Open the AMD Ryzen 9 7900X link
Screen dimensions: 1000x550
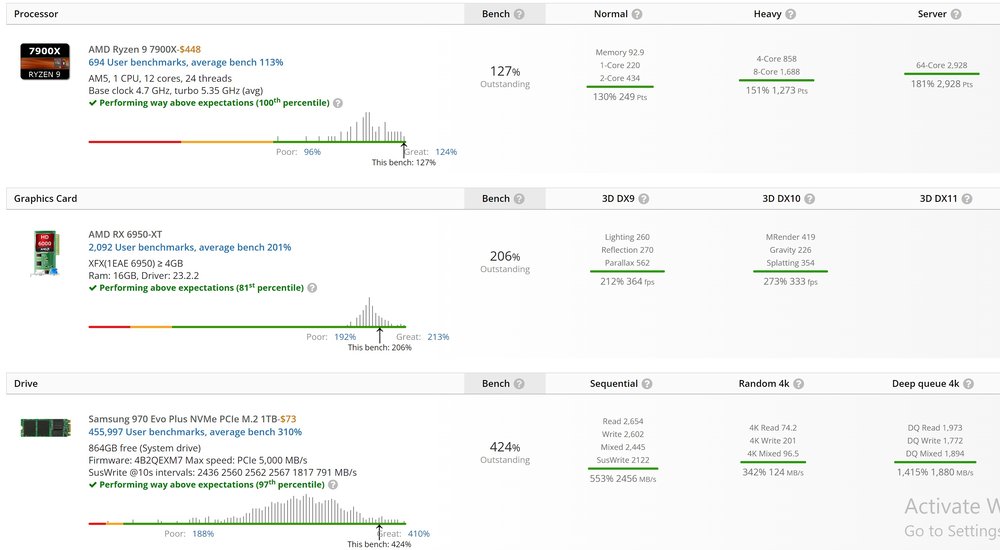[x=133, y=49]
